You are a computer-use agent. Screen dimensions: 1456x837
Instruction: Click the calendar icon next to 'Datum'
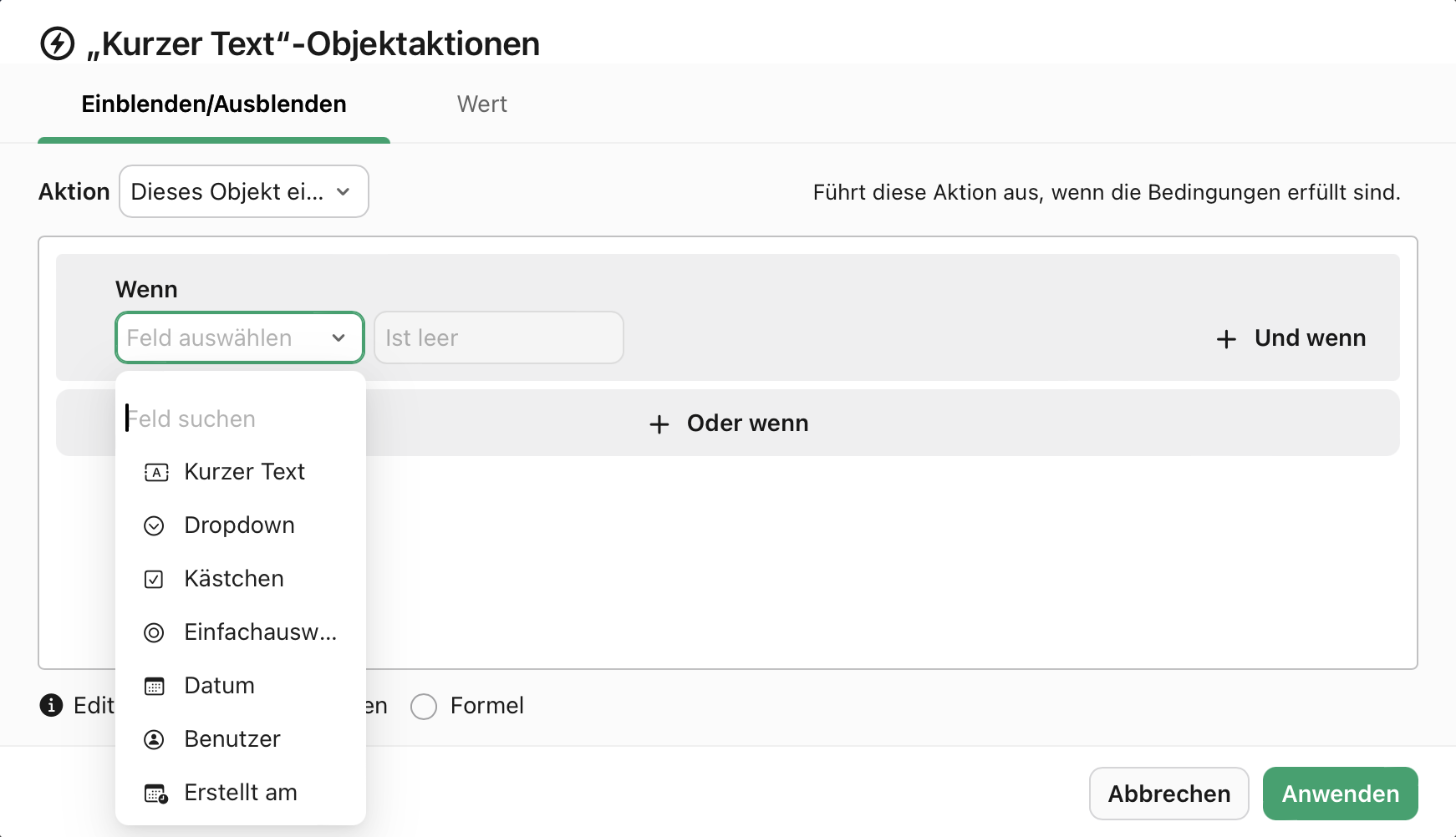155,686
